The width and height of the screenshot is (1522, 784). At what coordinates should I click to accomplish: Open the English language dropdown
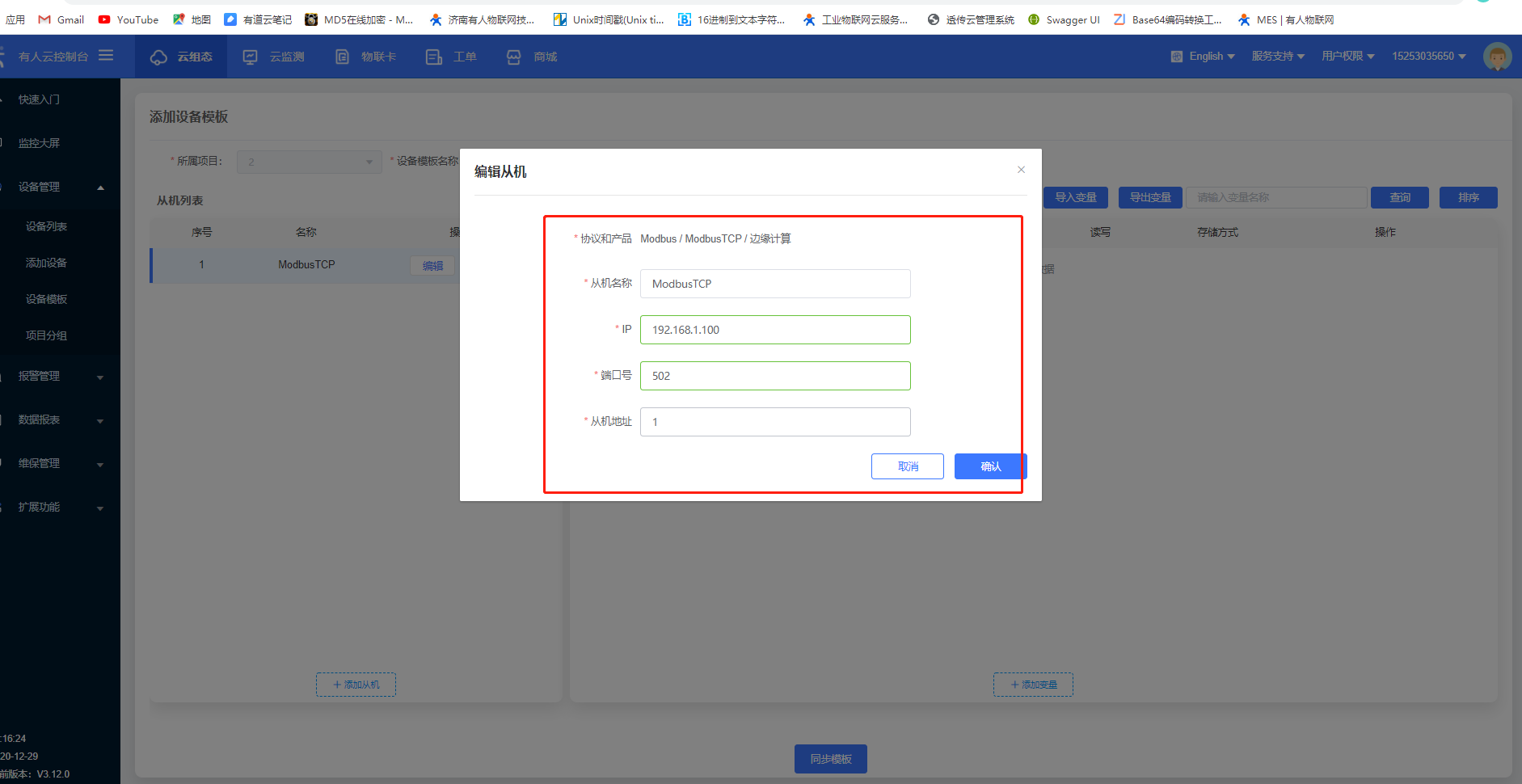1204,57
